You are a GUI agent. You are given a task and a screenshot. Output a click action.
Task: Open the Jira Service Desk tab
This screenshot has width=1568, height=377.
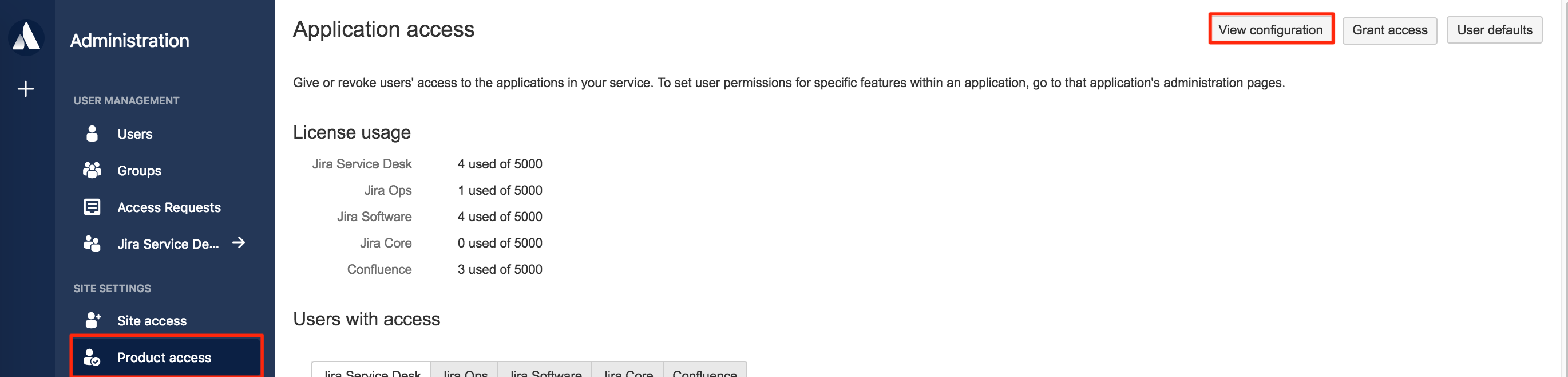(x=371, y=373)
